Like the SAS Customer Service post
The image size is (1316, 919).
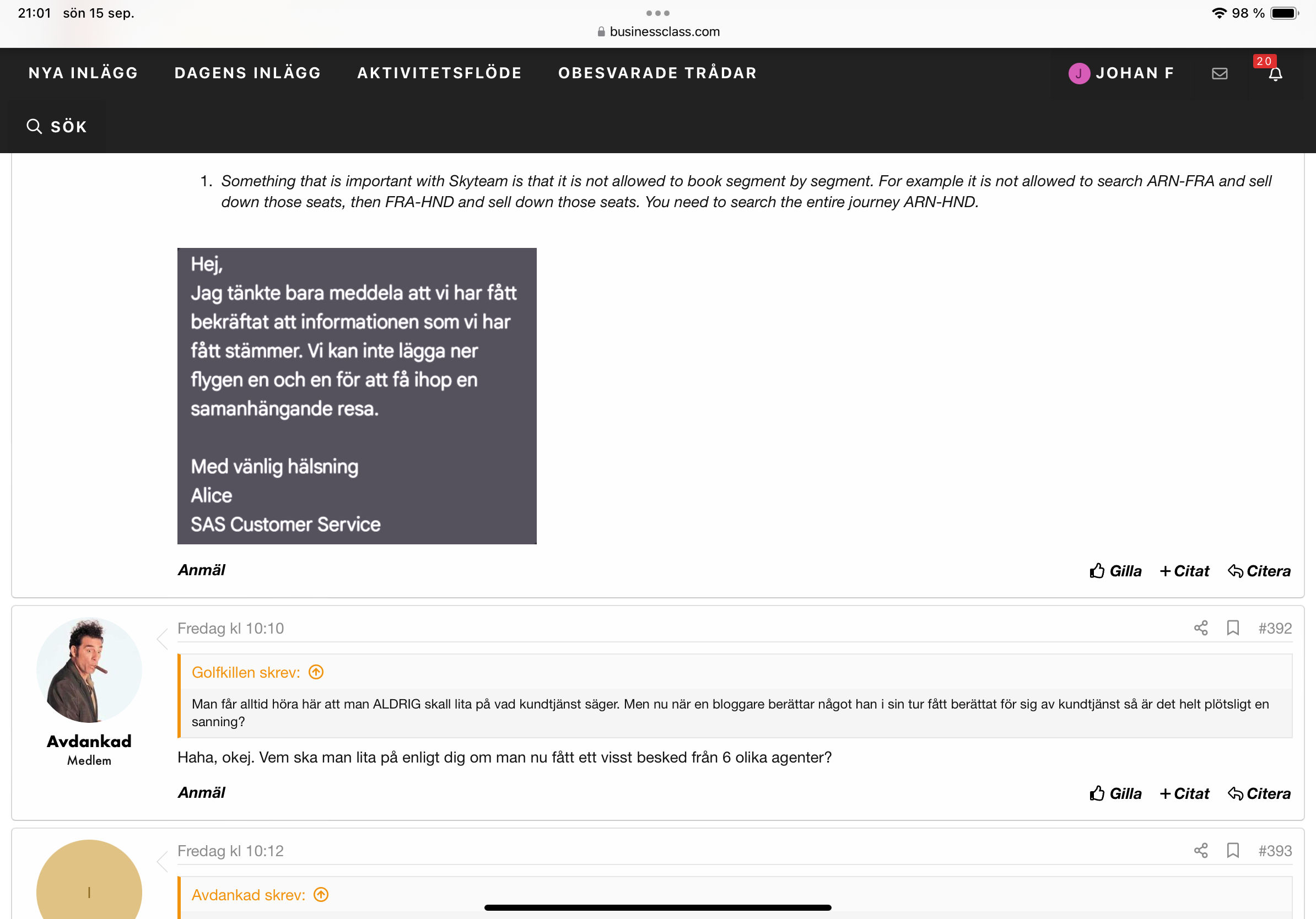click(x=1115, y=571)
